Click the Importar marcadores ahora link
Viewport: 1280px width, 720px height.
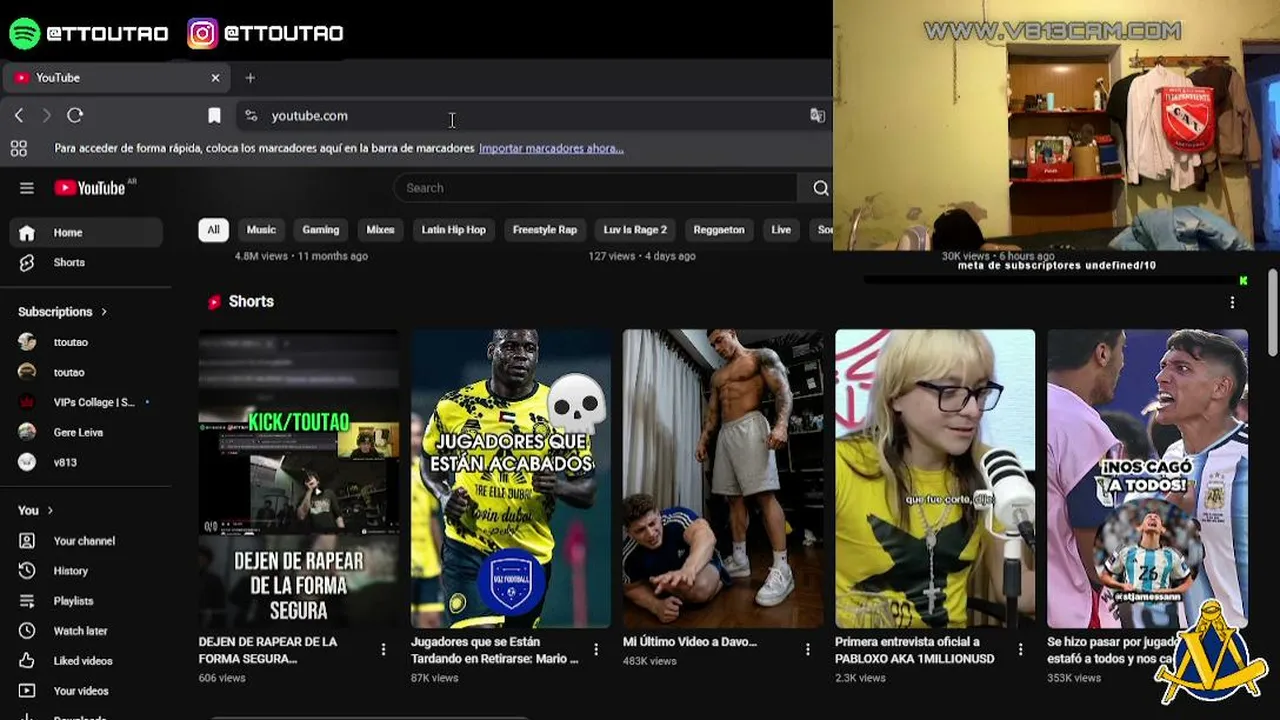point(551,149)
